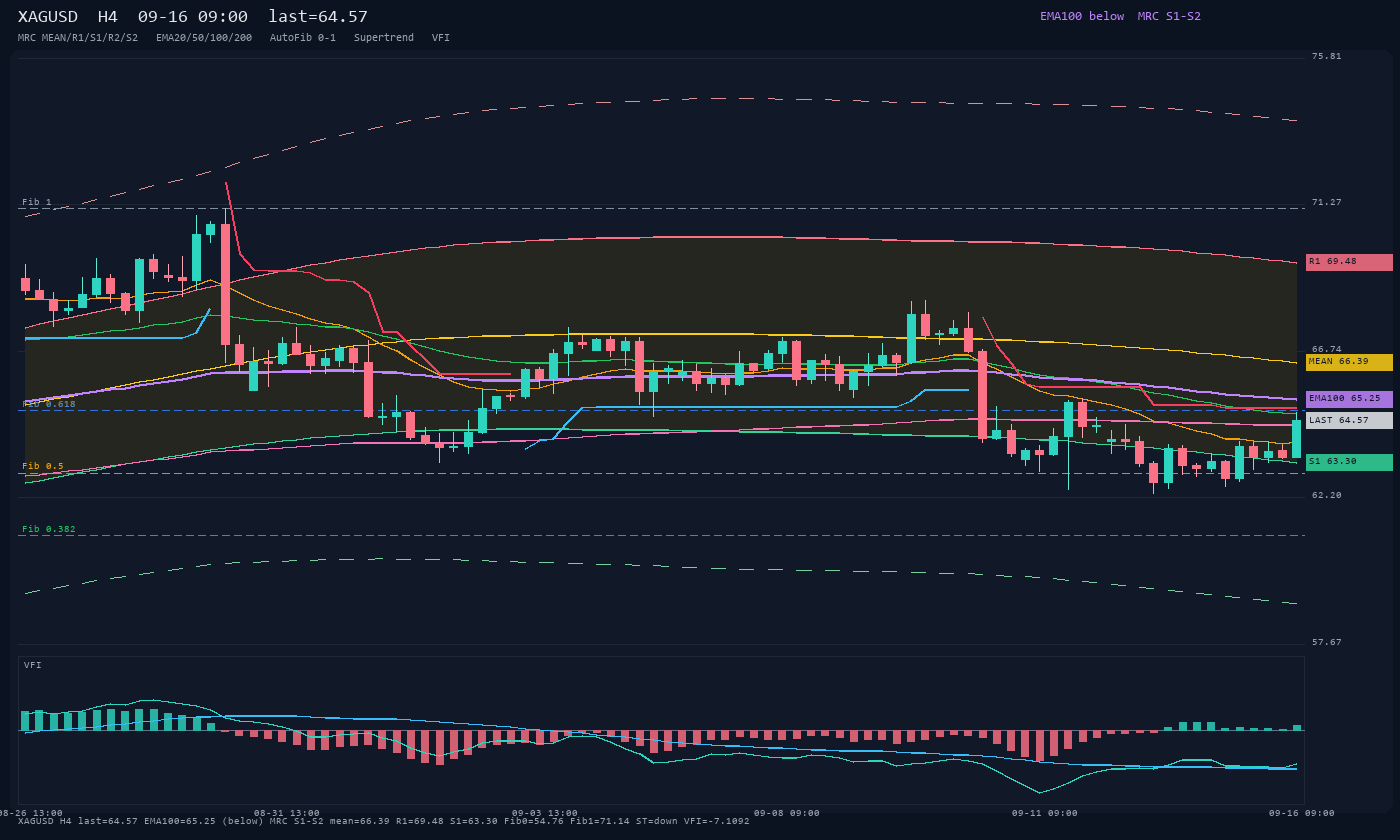Select the 'EMA100 below' status text
The image size is (1400, 840).
pyautogui.click(x=1082, y=16)
